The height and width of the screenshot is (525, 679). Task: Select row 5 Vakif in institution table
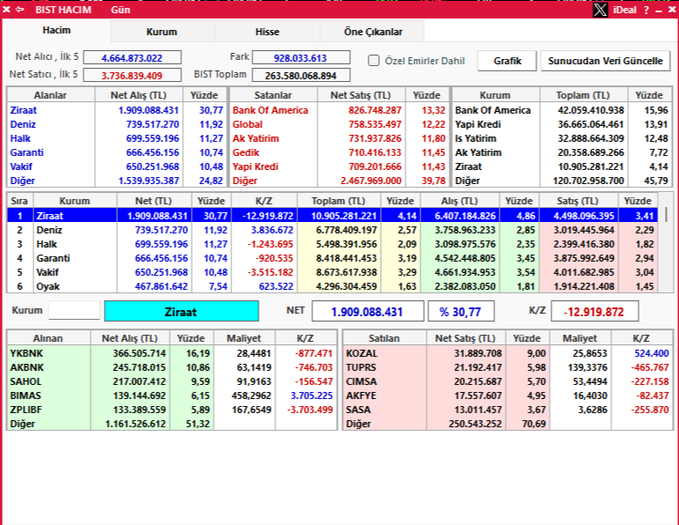click(332, 272)
